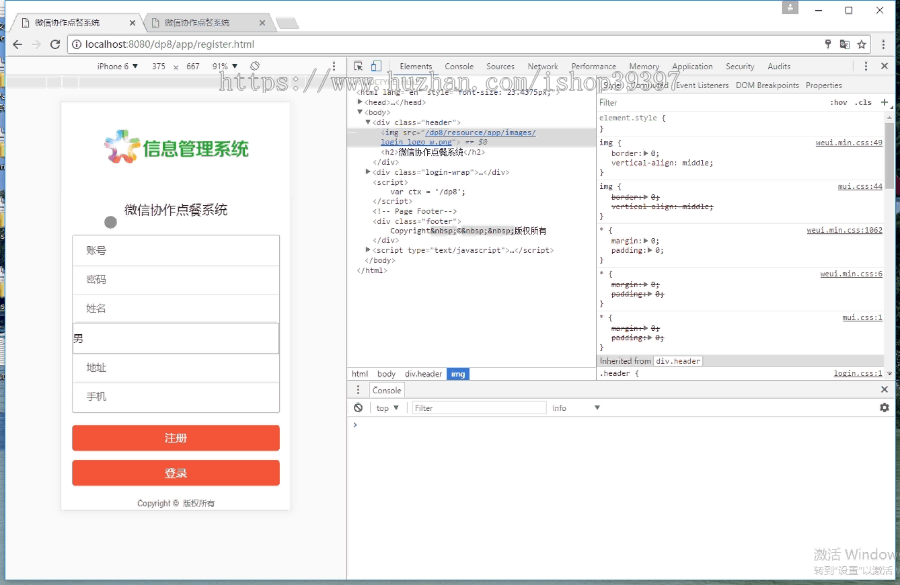This screenshot has width=900, height=585.
Task: Expand the div login-wrap node
Action: (368, 172)
